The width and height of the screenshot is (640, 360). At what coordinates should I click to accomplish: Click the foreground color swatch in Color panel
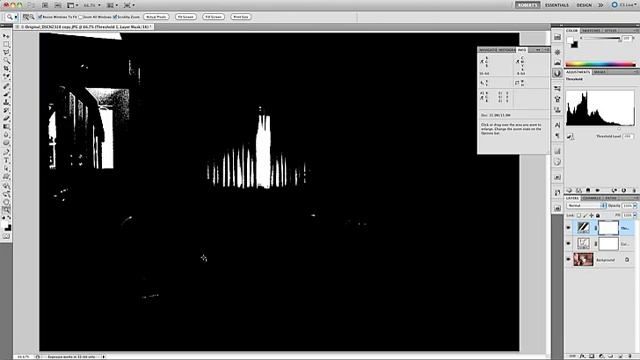tap(570, 40)
